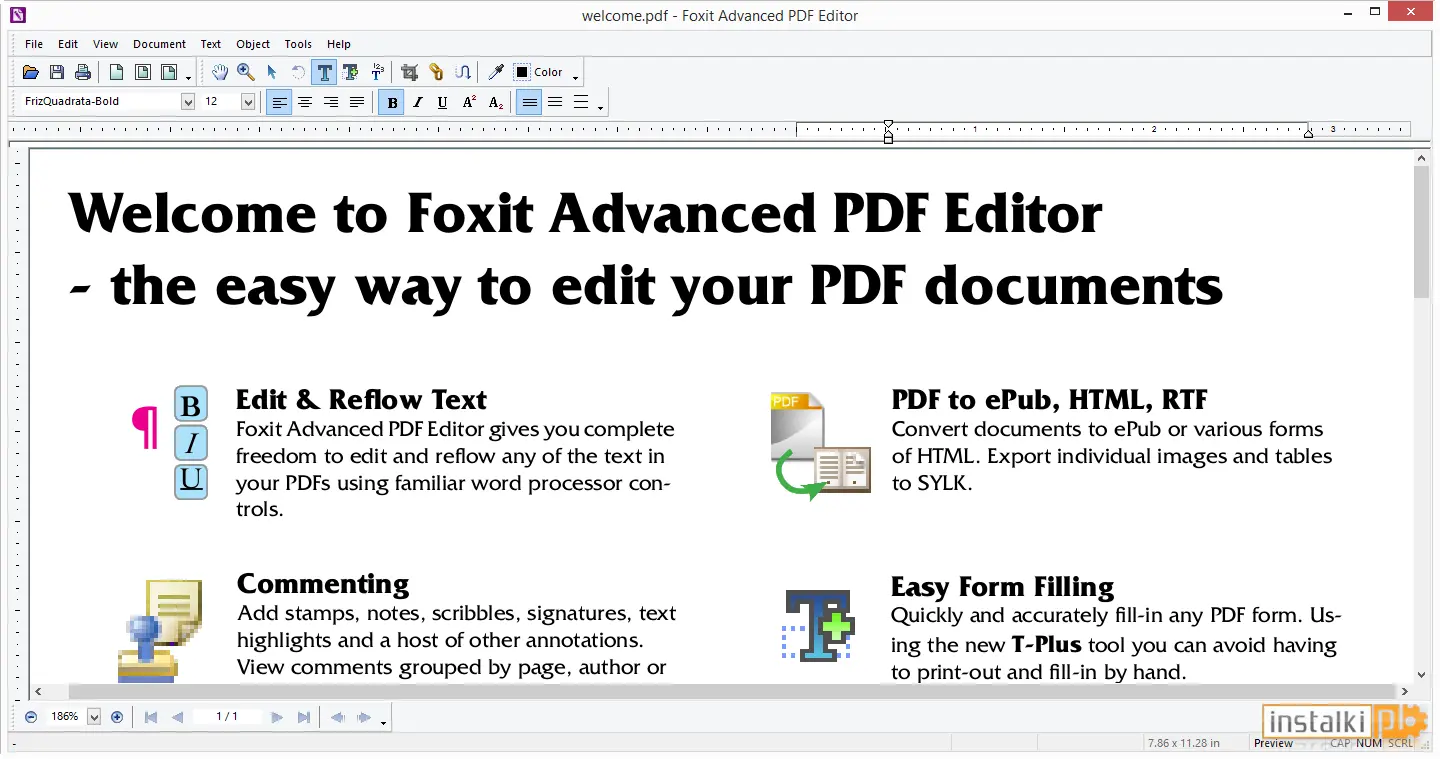Select the Hand pan tool
The width and height of the screenshot is (1440, 759).
click(x=220, y=72)
